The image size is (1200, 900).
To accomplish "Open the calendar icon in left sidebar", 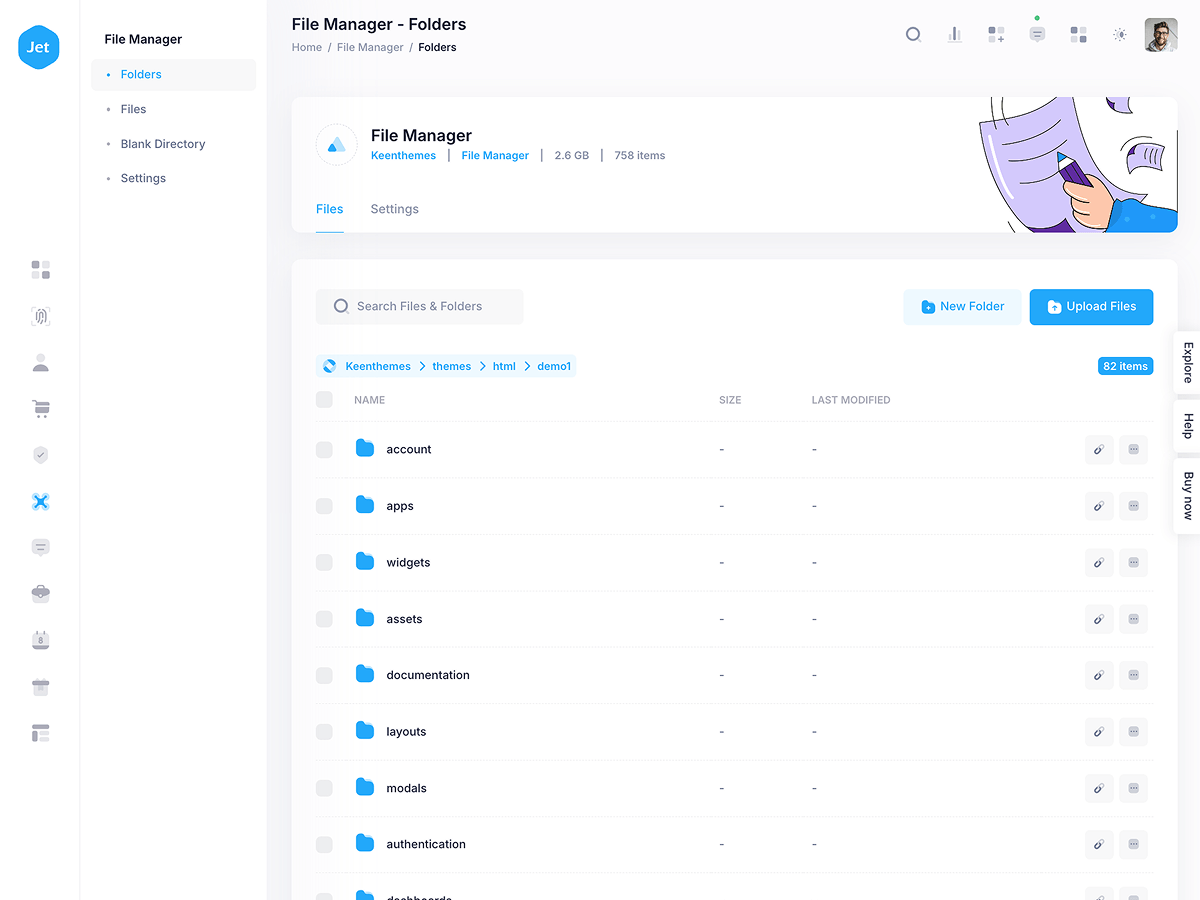I will point(40,640).
